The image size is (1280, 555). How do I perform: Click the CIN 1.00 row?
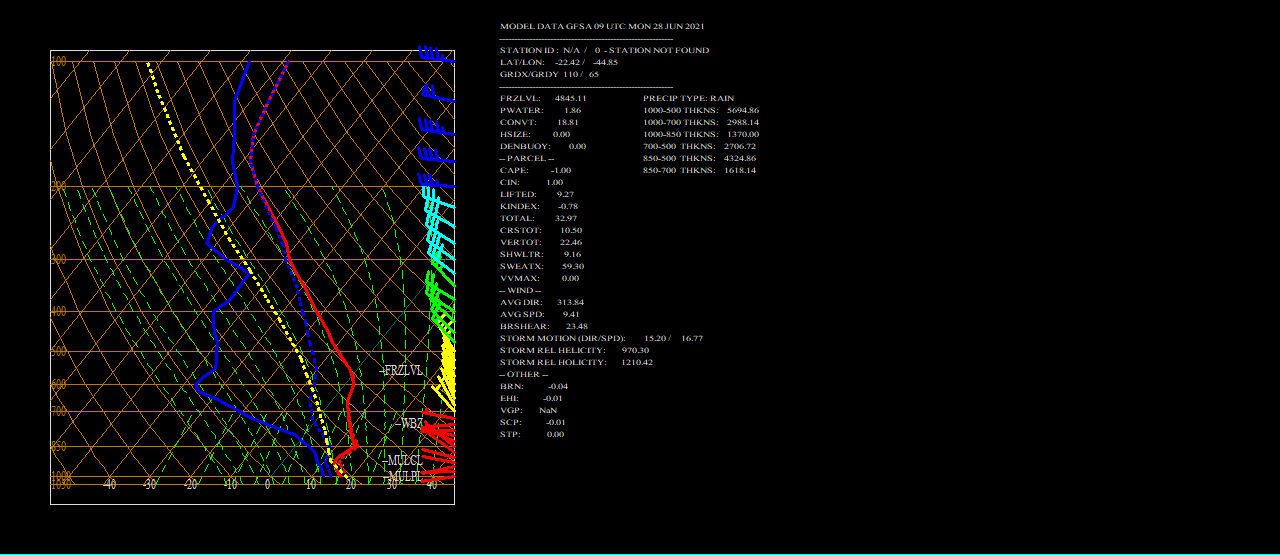tap(531, 182)
